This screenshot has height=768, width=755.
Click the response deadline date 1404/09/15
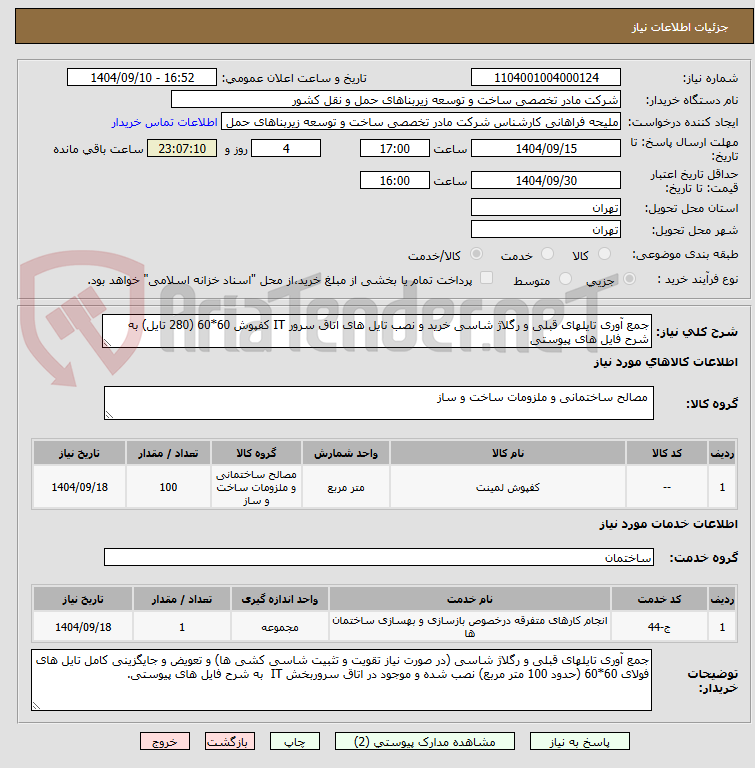click(x=546, y=148)
